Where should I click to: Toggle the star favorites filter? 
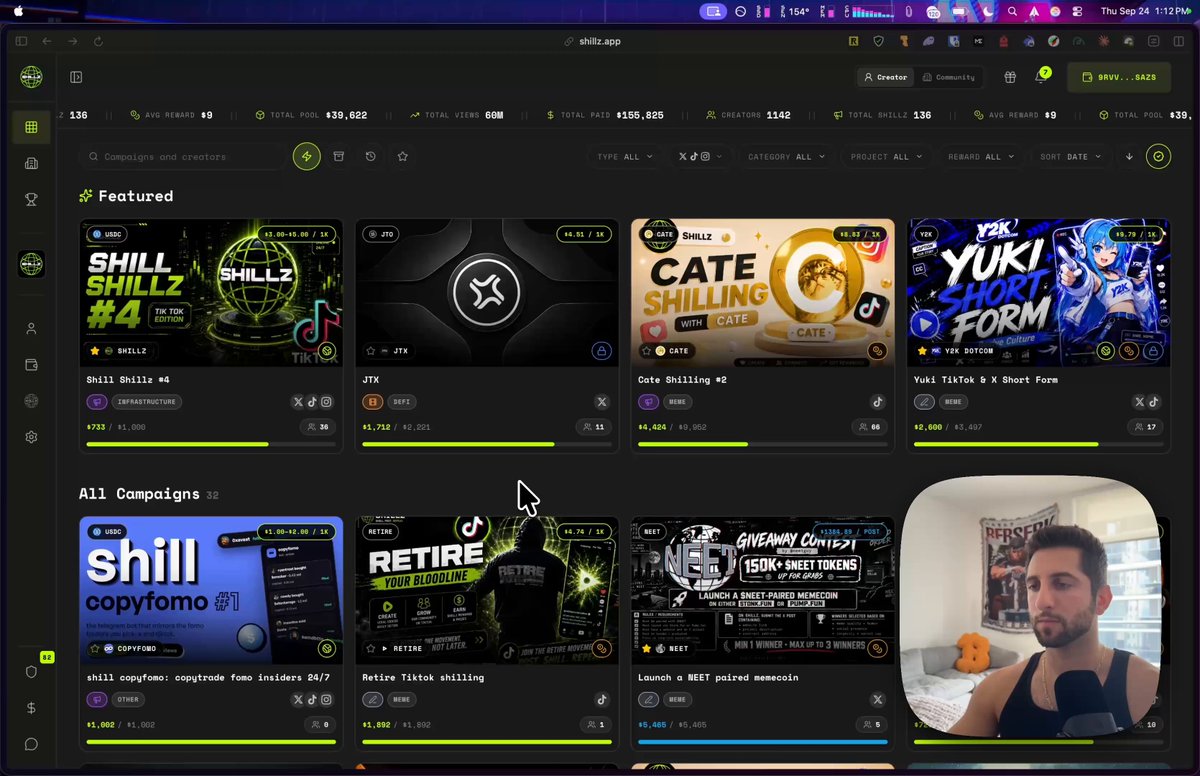pos(402,156)
